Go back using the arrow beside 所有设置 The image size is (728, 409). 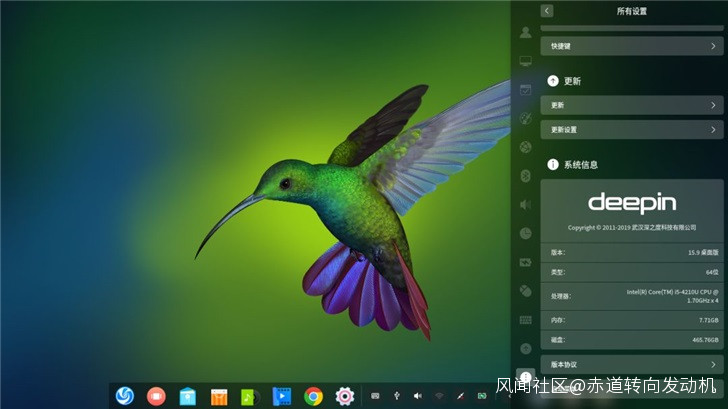pos(547,11)
